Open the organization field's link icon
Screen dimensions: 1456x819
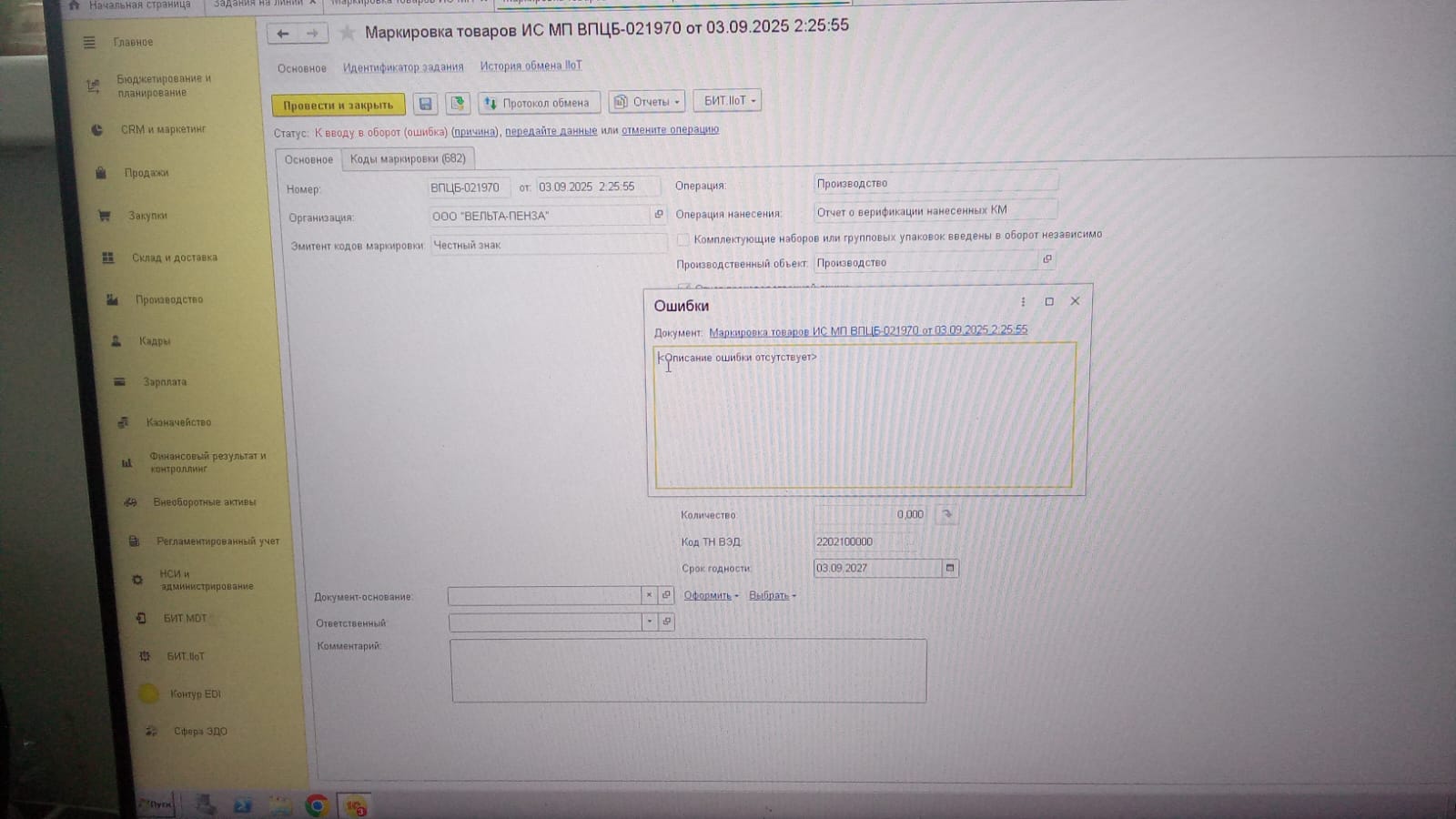click(659, 215)
